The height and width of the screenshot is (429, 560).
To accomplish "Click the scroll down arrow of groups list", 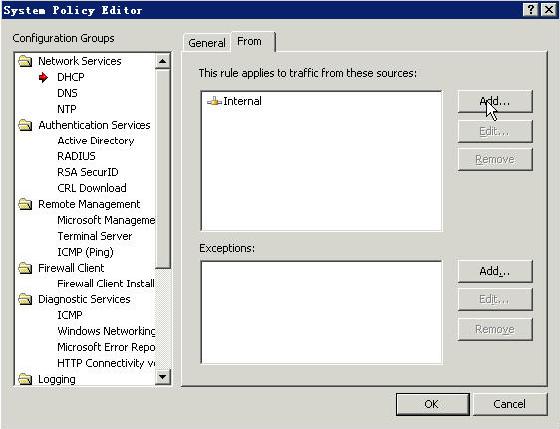I will (x=162, y=377).
